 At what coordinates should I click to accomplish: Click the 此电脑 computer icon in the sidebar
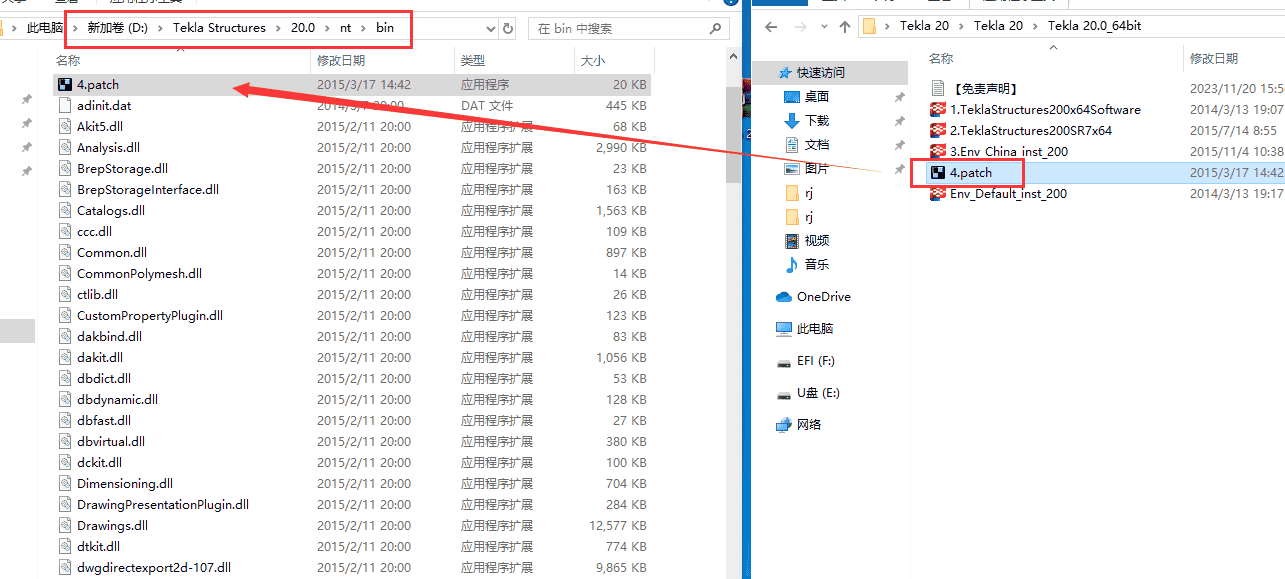tap(784, 329)
